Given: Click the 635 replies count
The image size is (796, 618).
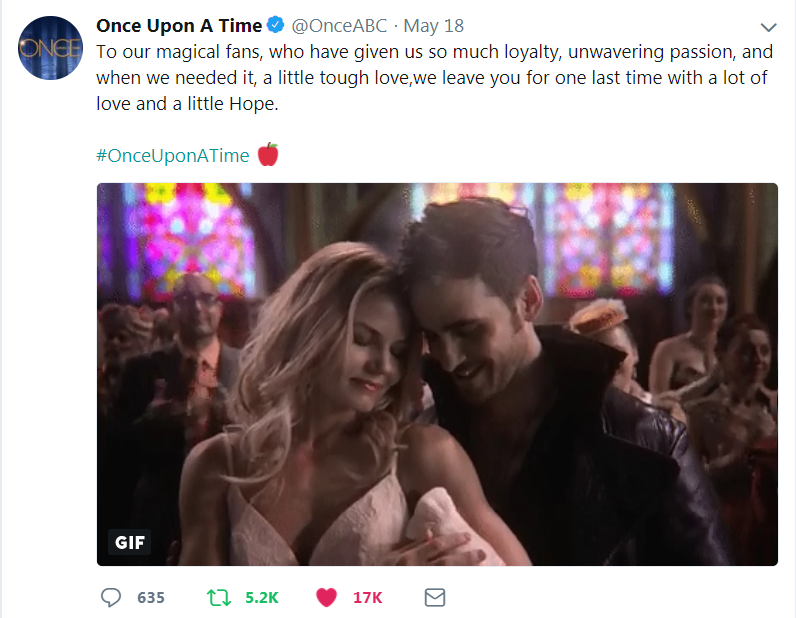Looking at the screenshot, I should pyautogui.click(x=150, y=597).
